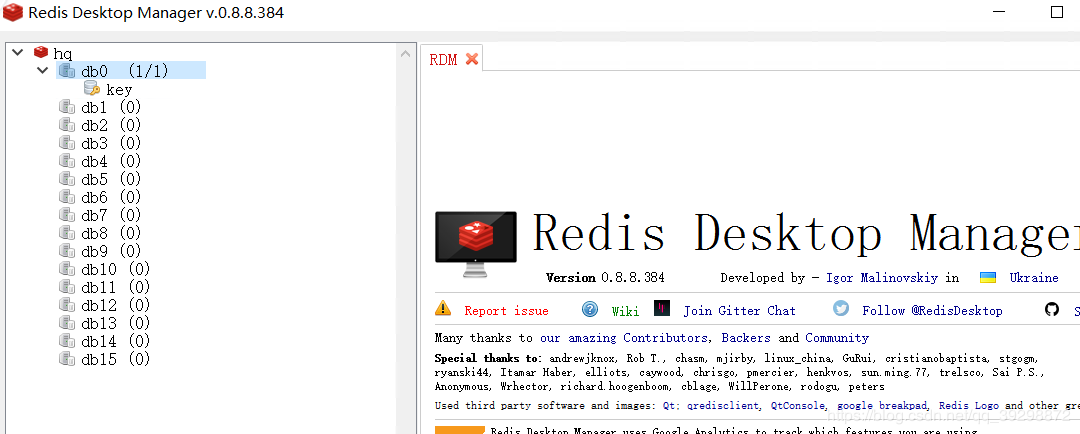
Task: Collapse the hq connection tree
Action: [x=18, y=52]
